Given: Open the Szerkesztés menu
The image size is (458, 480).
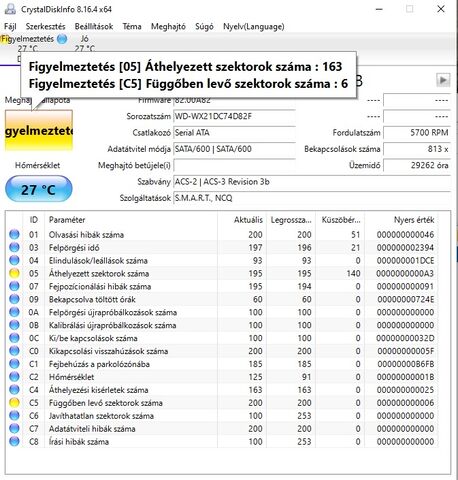Looking at the screenshot, I should tap(45, 27).
